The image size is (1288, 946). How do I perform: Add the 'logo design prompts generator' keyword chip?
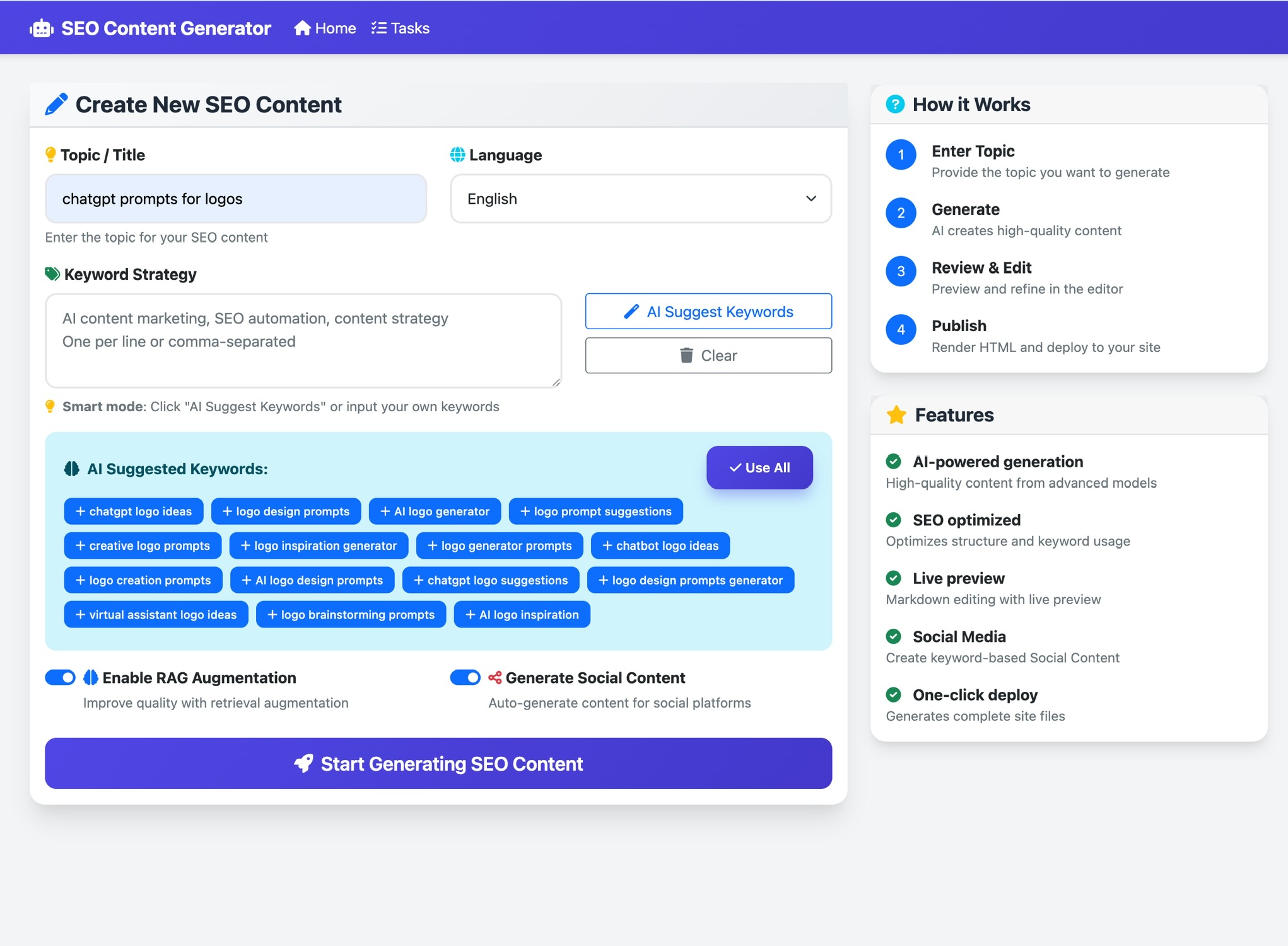(691, 580)
